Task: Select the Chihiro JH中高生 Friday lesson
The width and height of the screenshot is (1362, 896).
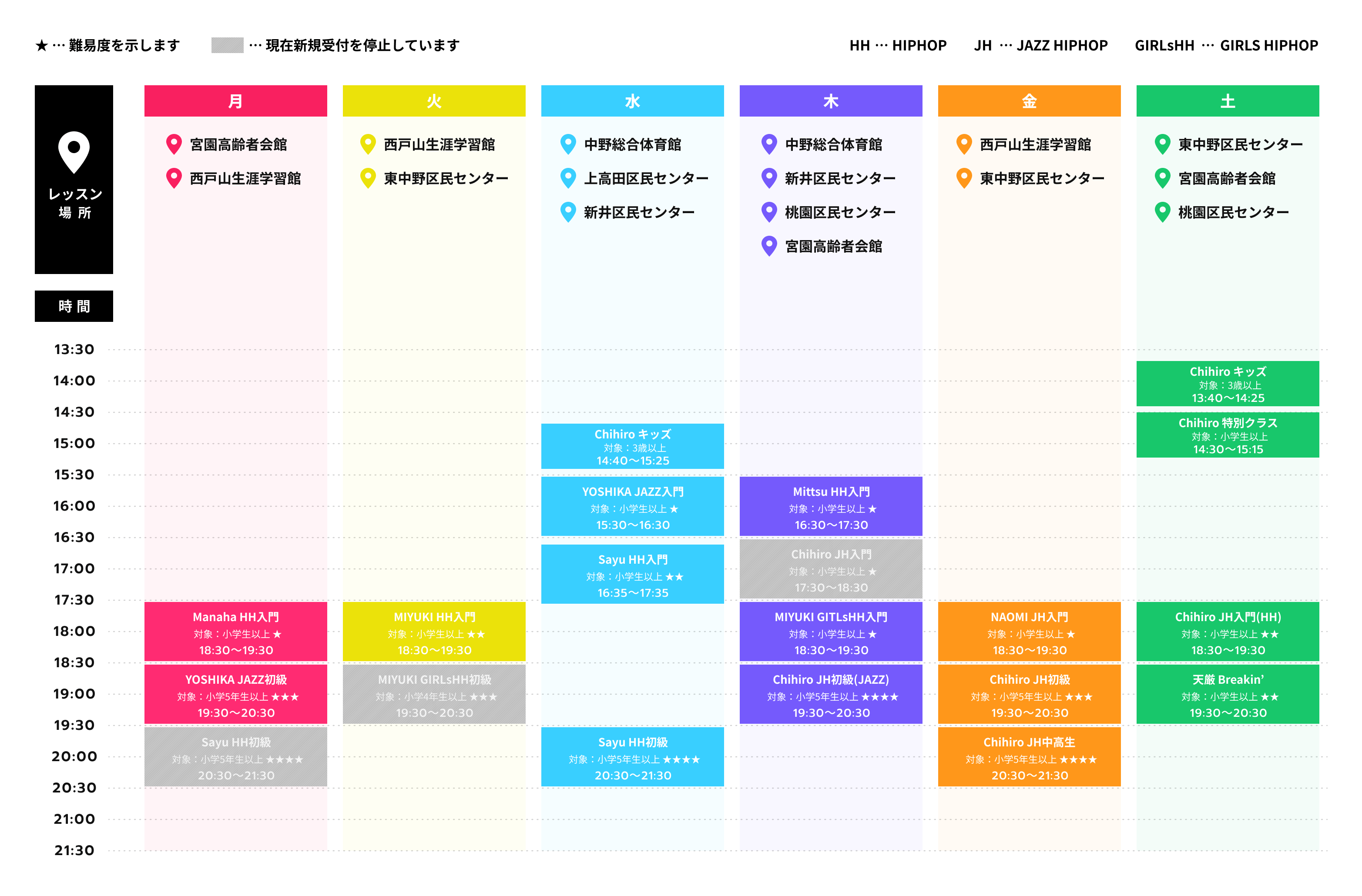Action: point(1029,757)
